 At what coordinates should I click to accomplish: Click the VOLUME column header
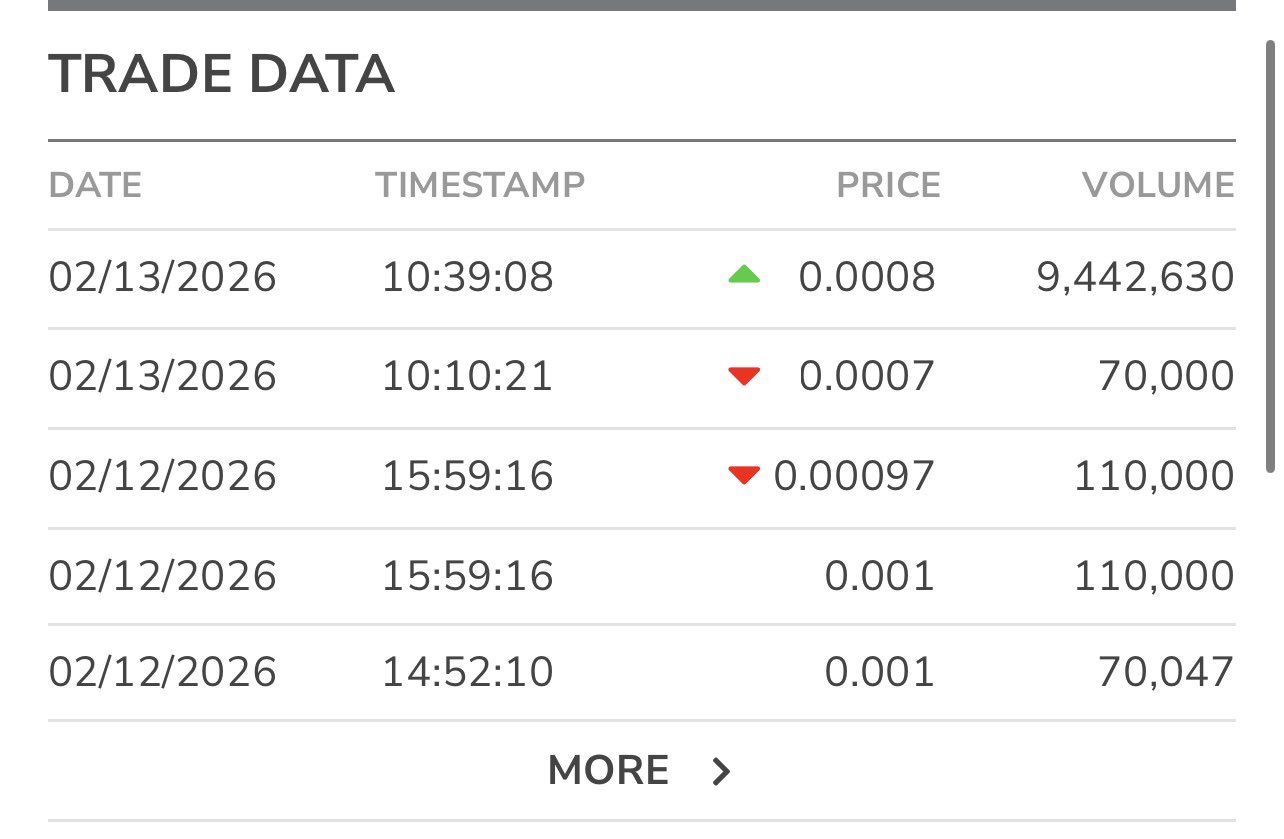pyautogui.click(x=1158, y=185)
